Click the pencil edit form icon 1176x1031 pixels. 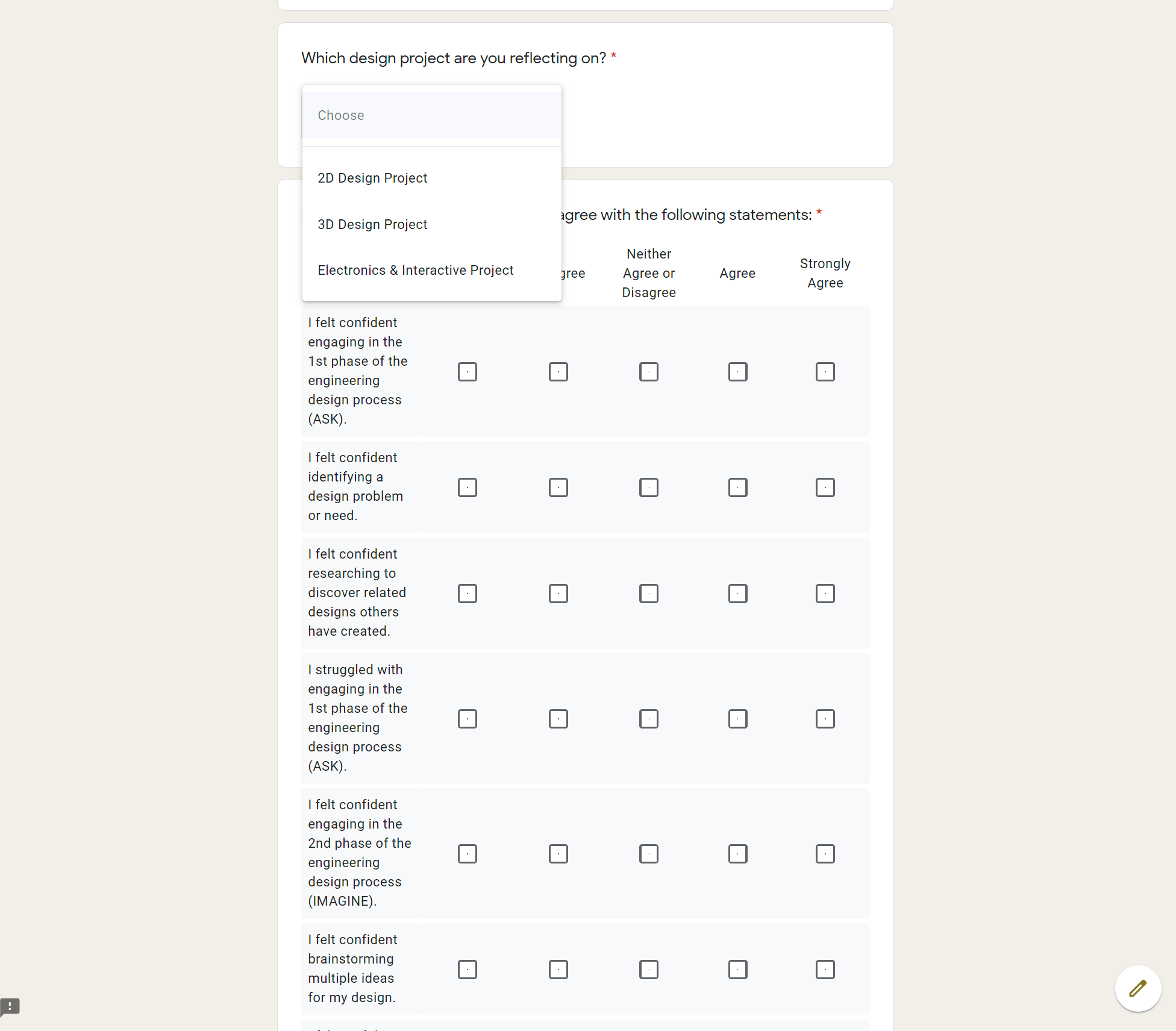click(1137, 989)
